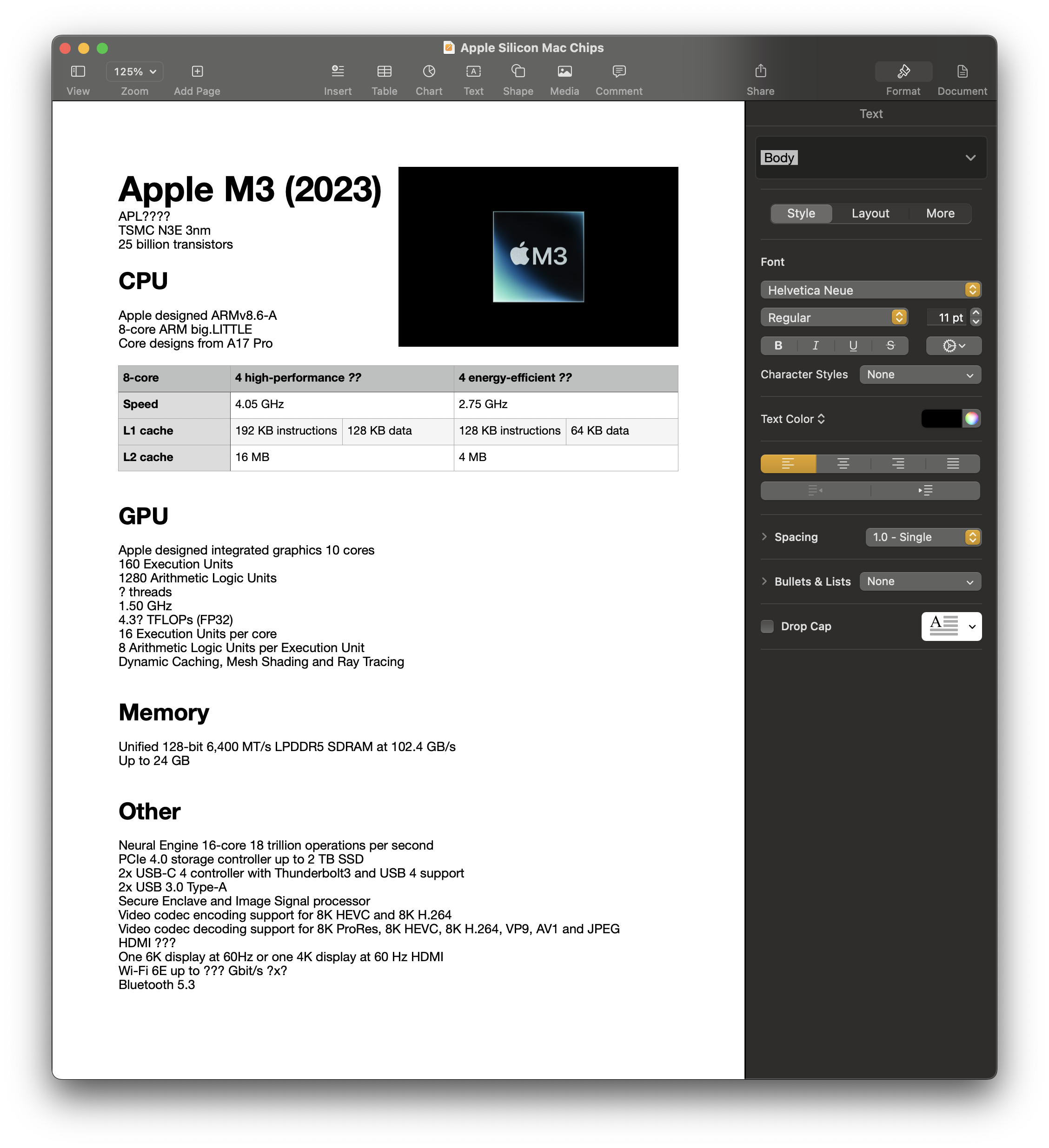Open the color wheel picker
1049x1148 pixels.
971,419
